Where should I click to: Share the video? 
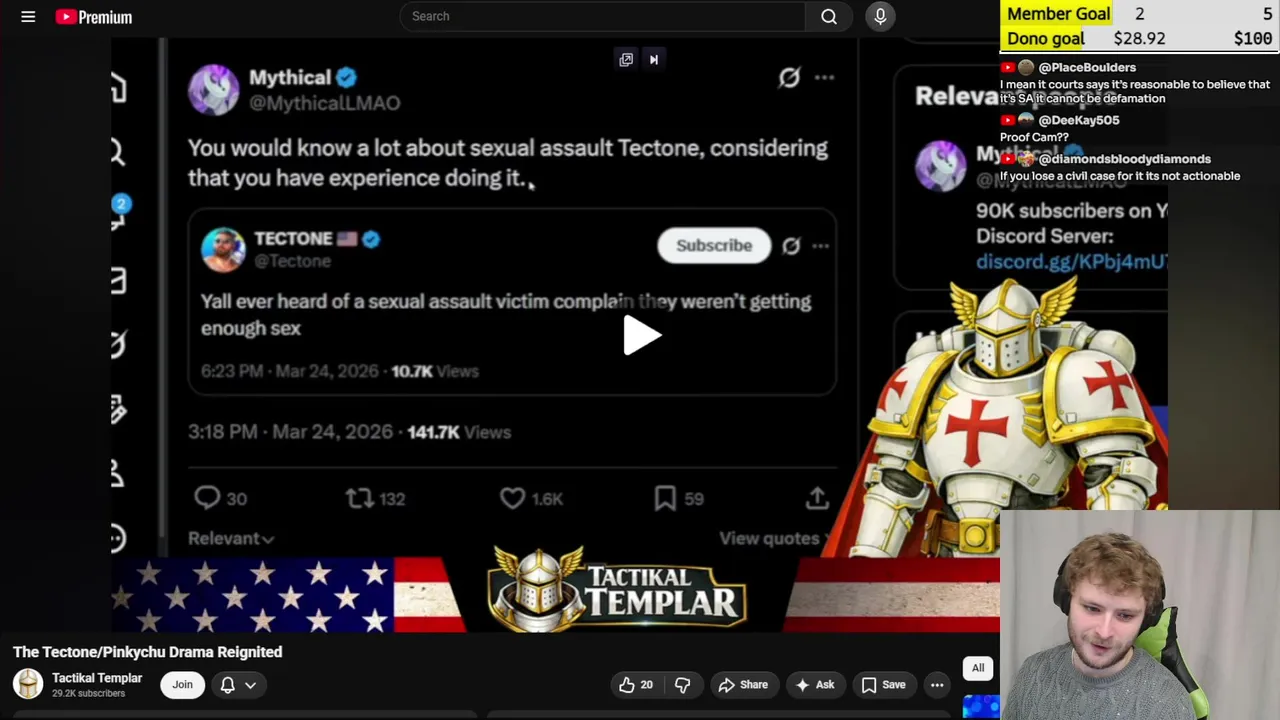(743, 685)
